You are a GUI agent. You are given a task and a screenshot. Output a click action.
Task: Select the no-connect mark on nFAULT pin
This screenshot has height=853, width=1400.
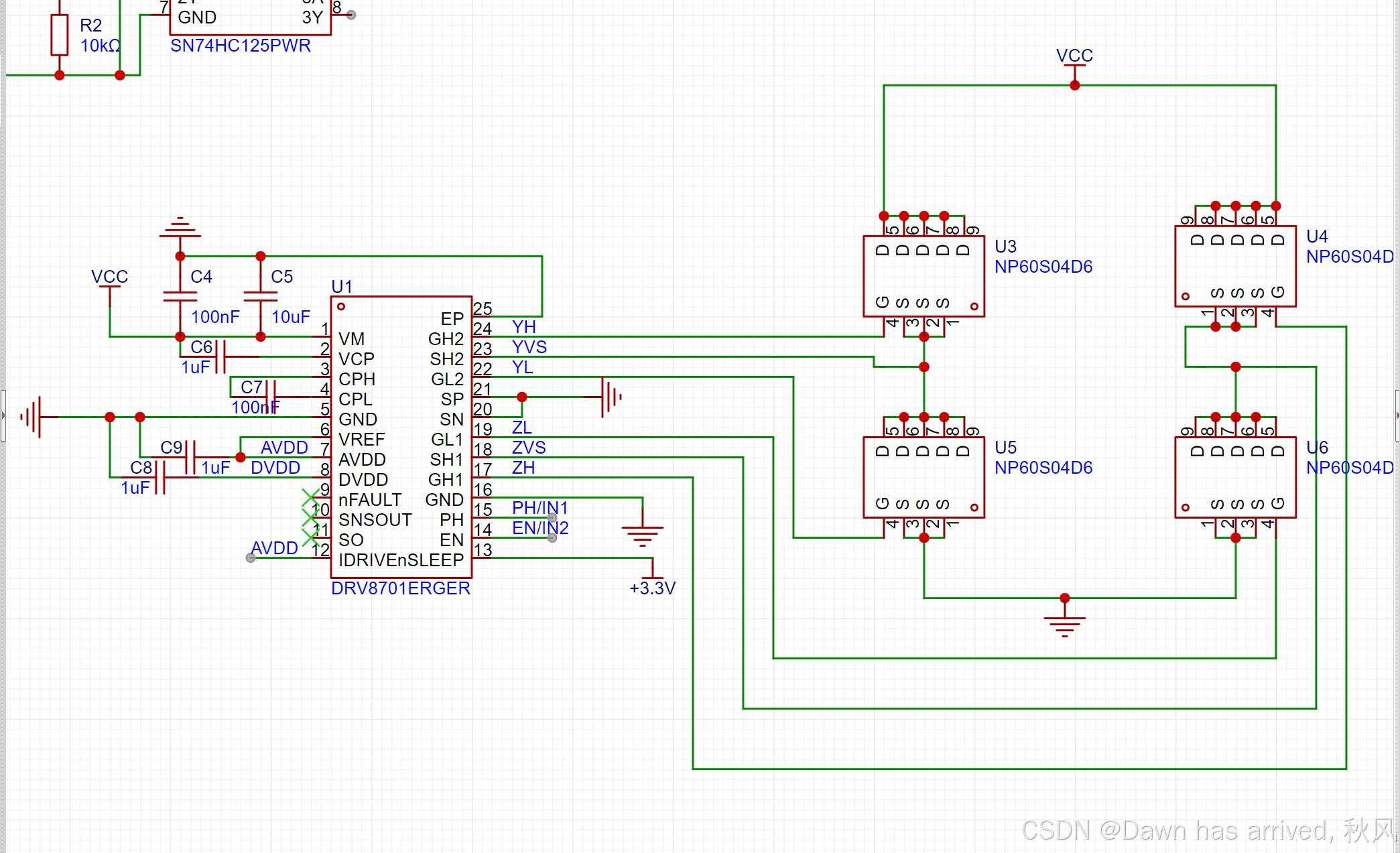pos(310,497)
